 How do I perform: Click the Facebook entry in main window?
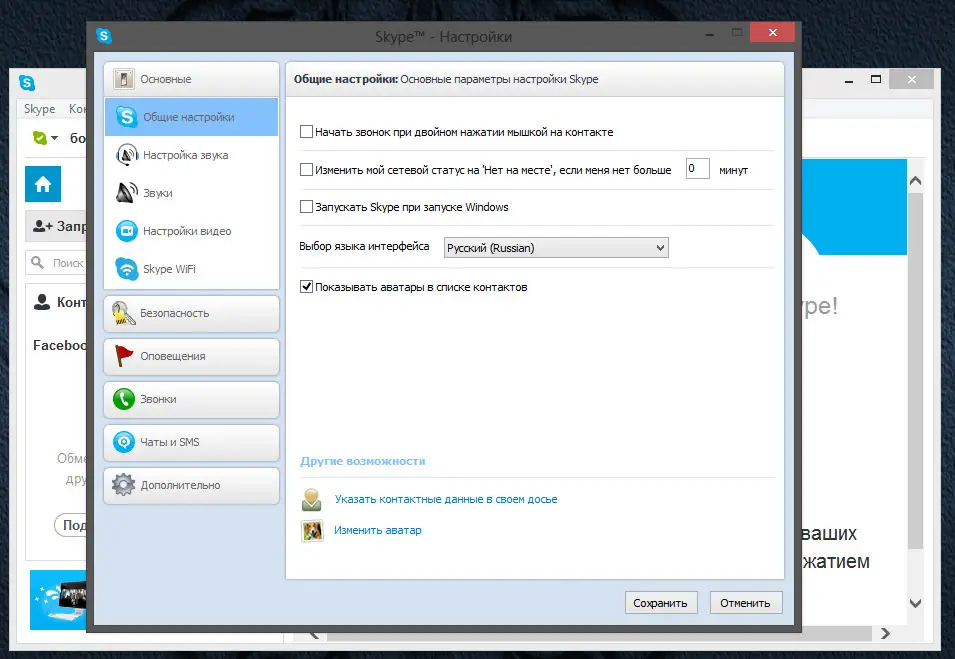coord(60,345)
